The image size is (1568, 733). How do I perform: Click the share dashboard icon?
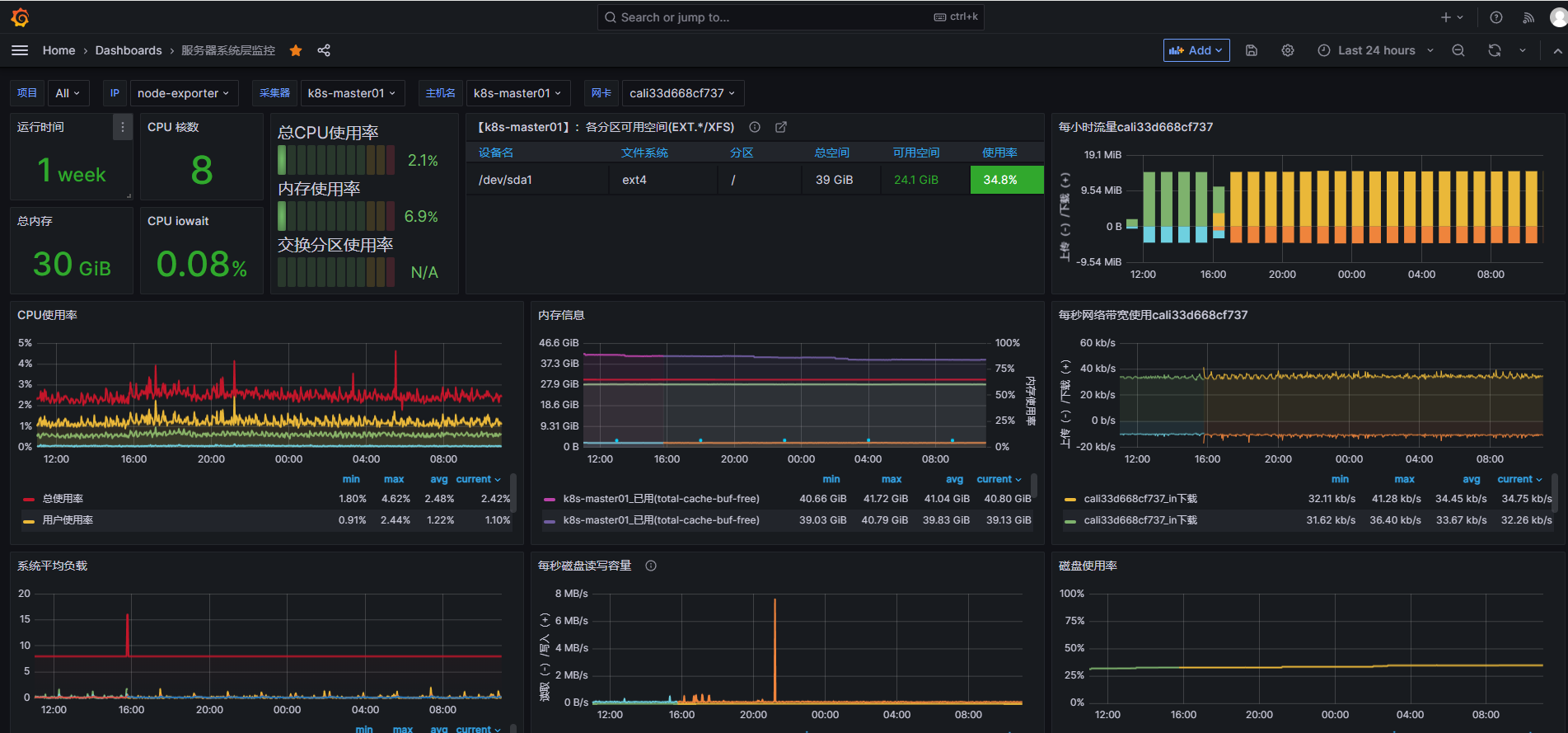click(324, 50)
